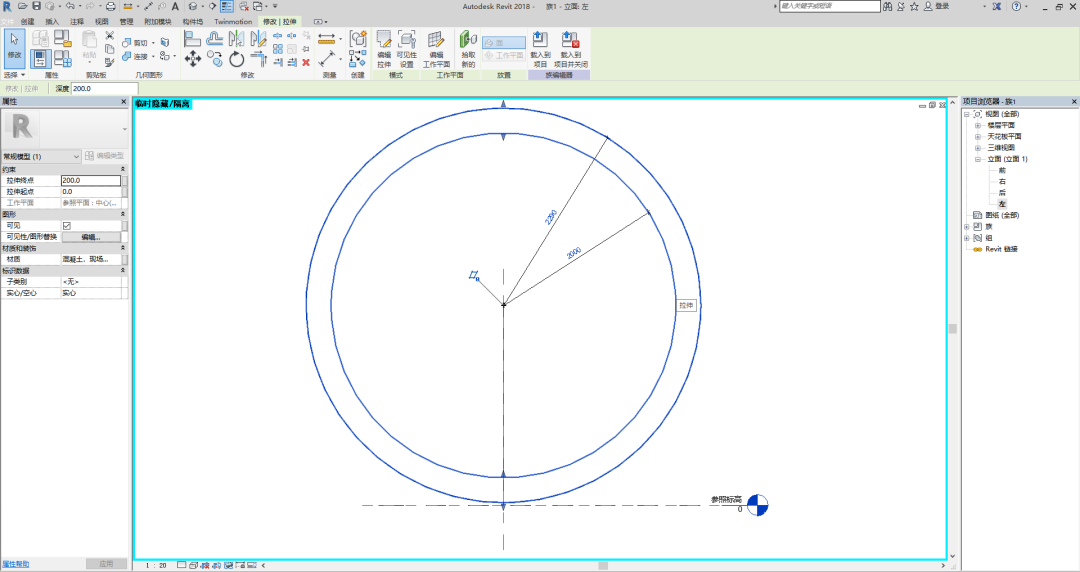Expand the 天花板平面 tree node
The width and height of the screenshot is (1080, 572).
coord(977,136)
